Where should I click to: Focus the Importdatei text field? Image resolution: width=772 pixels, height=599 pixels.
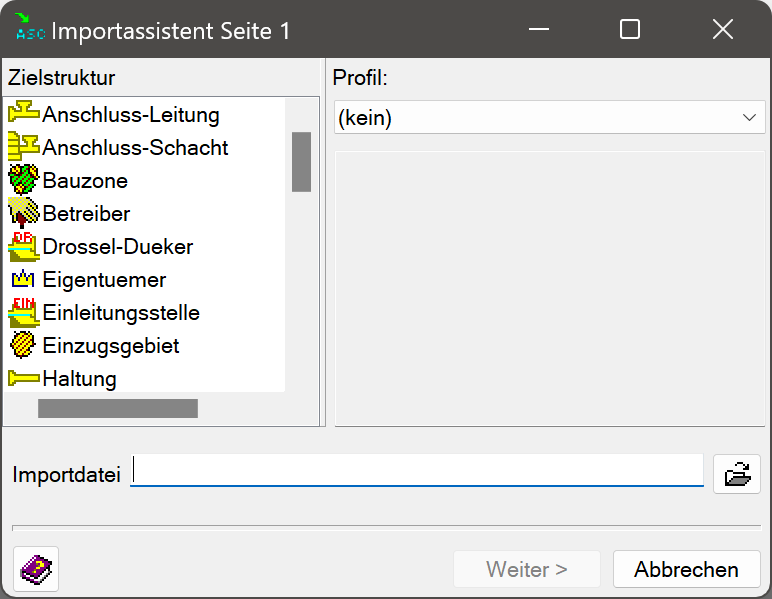click(x=417, y=471)
